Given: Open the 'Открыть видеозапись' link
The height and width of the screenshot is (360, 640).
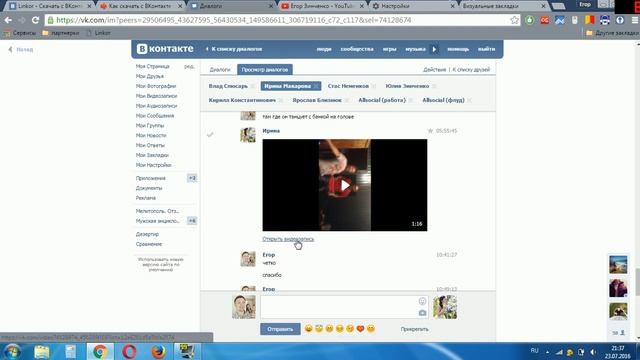Looking at the screenshot, I should (288, 239).
